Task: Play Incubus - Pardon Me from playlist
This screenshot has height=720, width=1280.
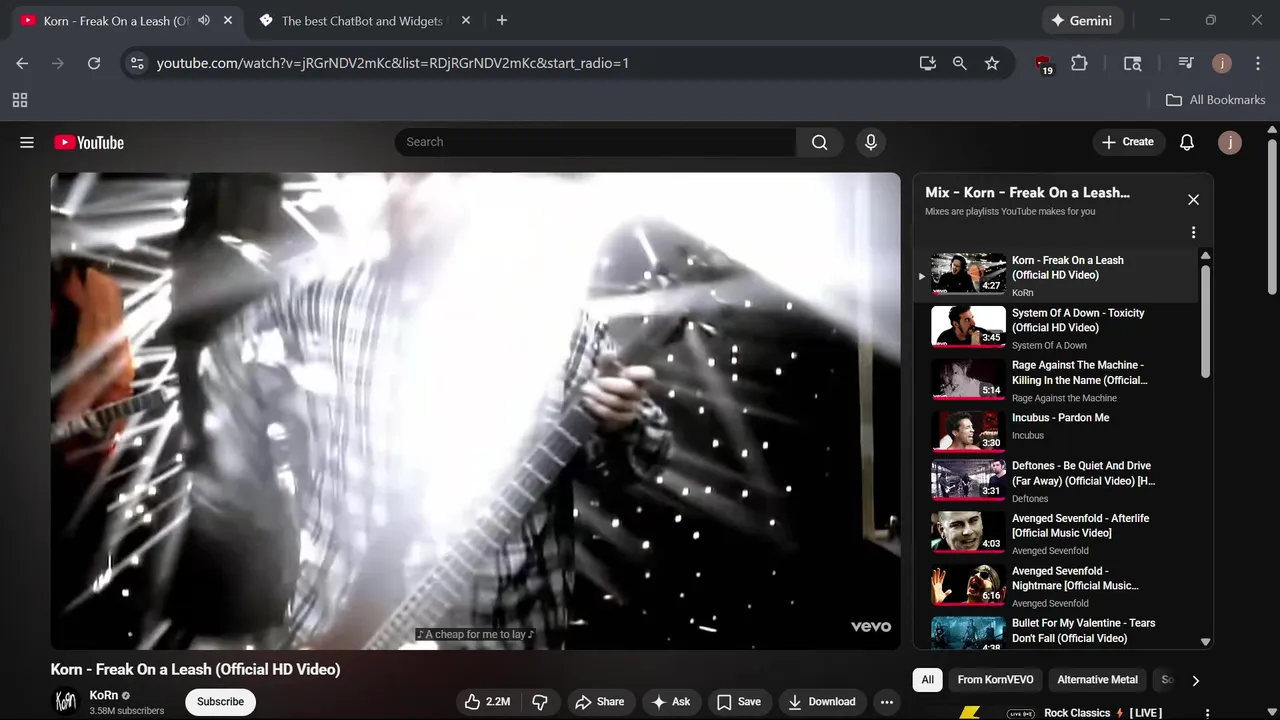Action: pos(1055,432)
